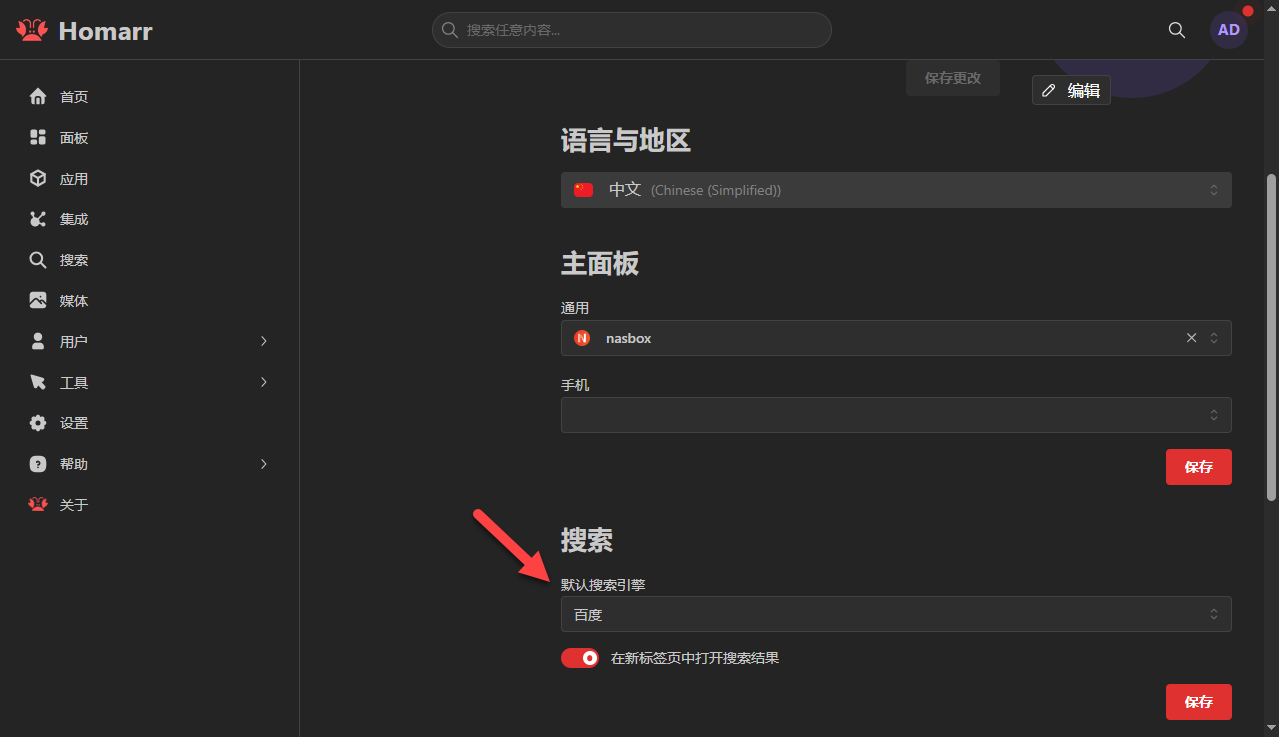1279x737 pixels.
Task: Click the 集成 integrations wrench icon
Action: [x=38, y=218]
